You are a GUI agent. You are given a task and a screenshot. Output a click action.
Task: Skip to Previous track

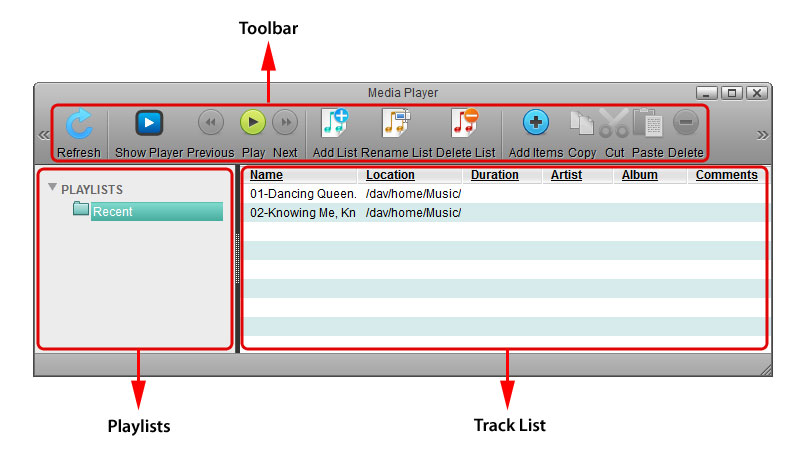pos(210,123)
